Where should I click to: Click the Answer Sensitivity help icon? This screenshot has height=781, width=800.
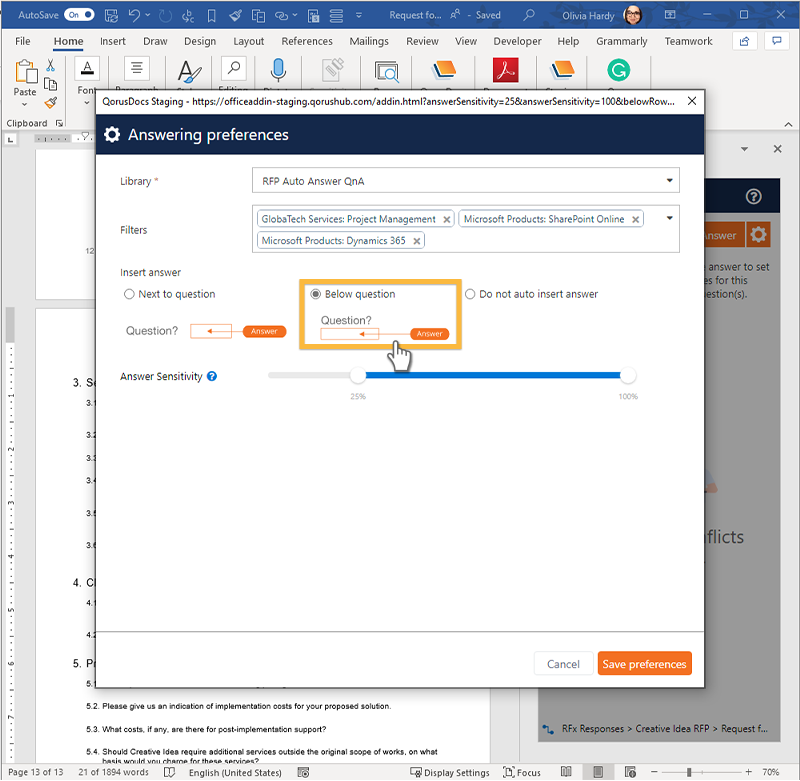tap(212, 376)
